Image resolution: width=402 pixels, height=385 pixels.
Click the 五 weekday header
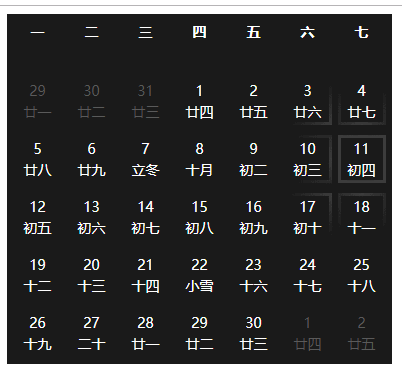pyautogui.click(x=253, y=33)
